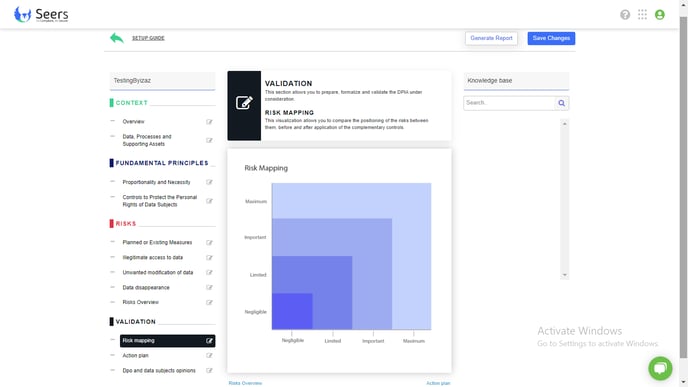
Task: Select Unwanted modification of data item
Action: 158,272
